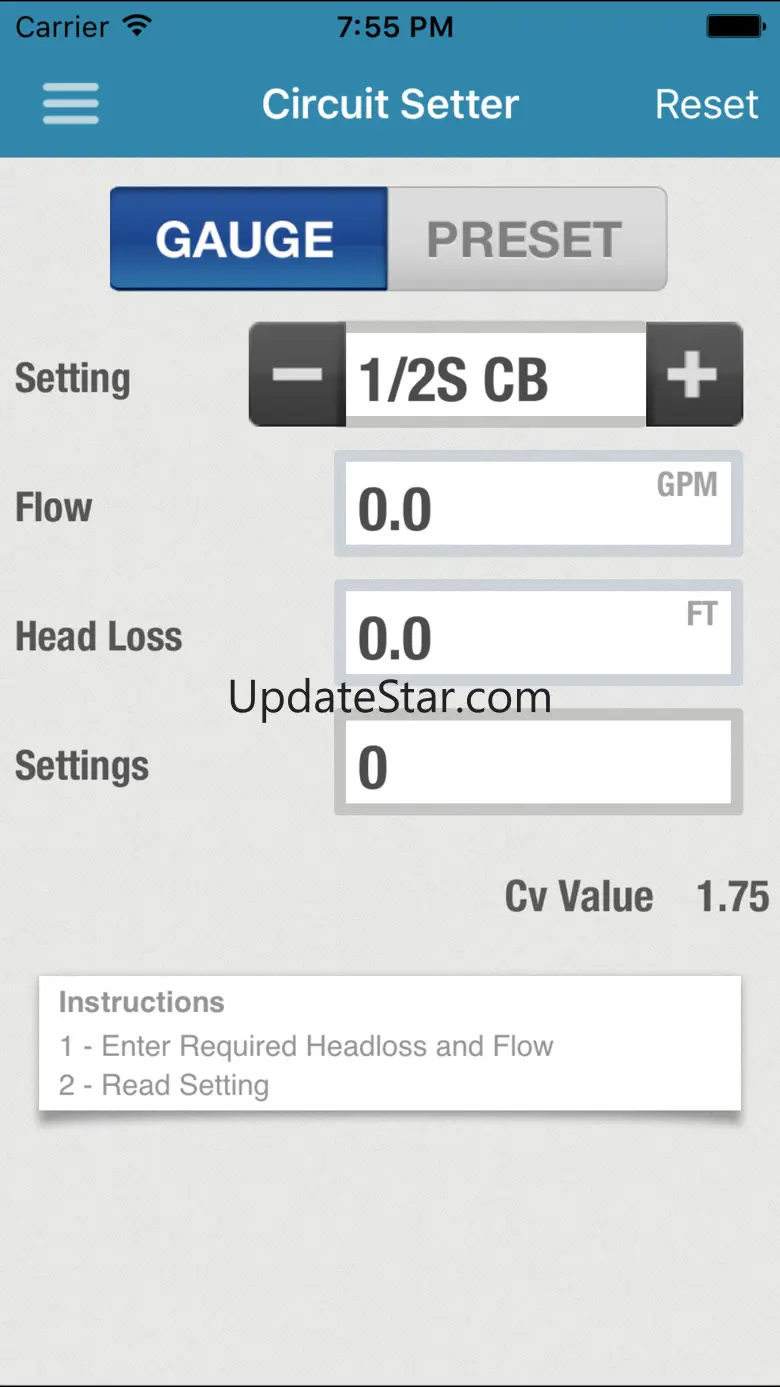Increase valve setting with plus button
Viewport: 780px width, 1387px height.
[x=693, y=375]
